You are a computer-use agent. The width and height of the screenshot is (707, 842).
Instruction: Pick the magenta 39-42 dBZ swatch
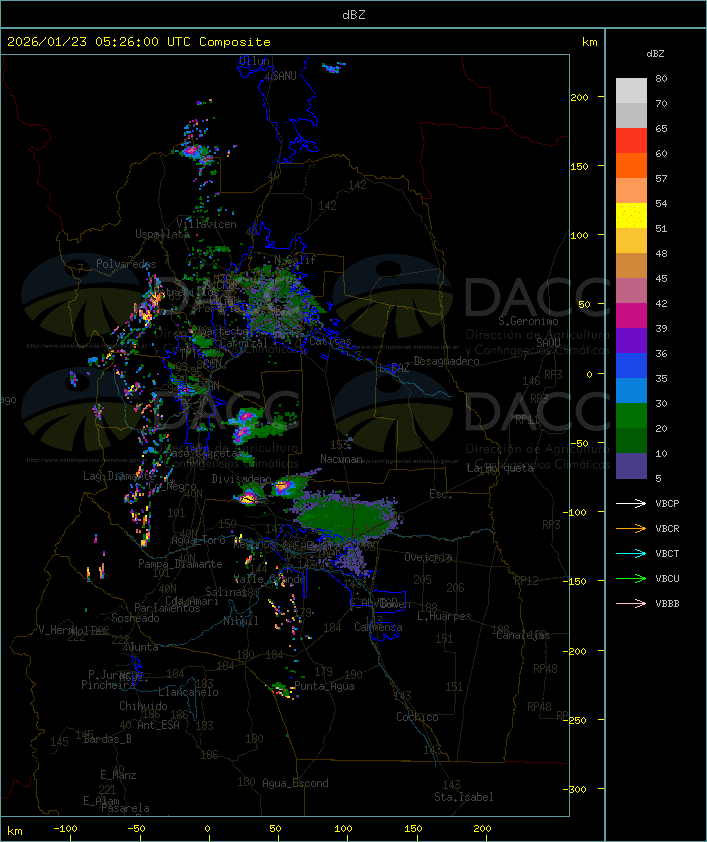click(x=631, y=315)
